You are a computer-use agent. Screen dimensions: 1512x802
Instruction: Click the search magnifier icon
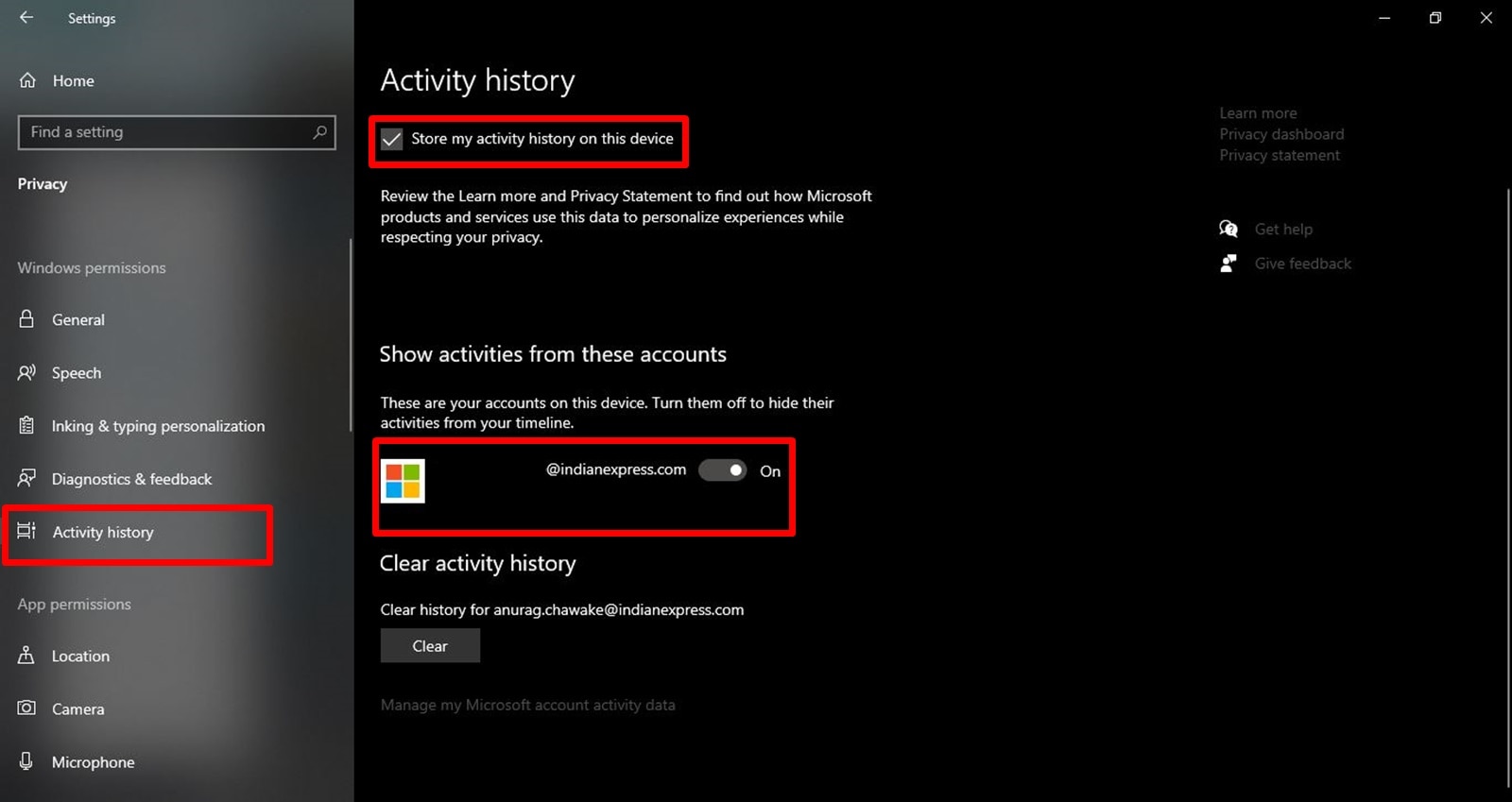pos(319,132)
